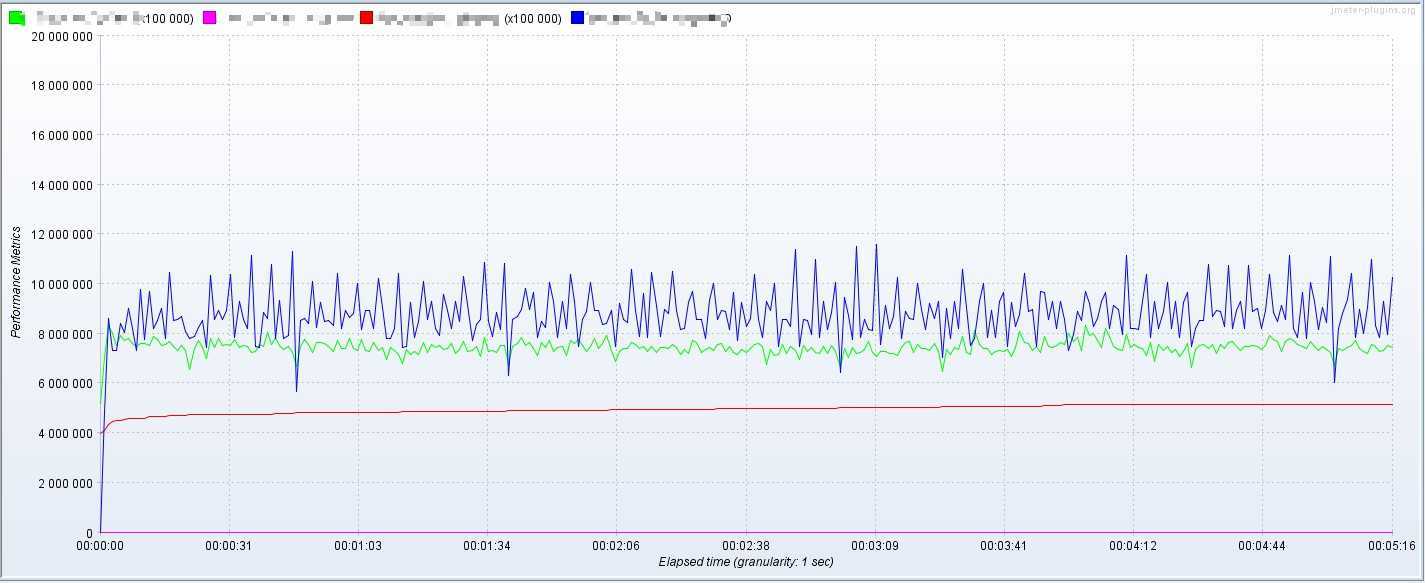This screenshot has height=583, width=1425.
Task: Click the 'Elapsed time (granularity: 1 sec)' axis title
Action: 746,562
